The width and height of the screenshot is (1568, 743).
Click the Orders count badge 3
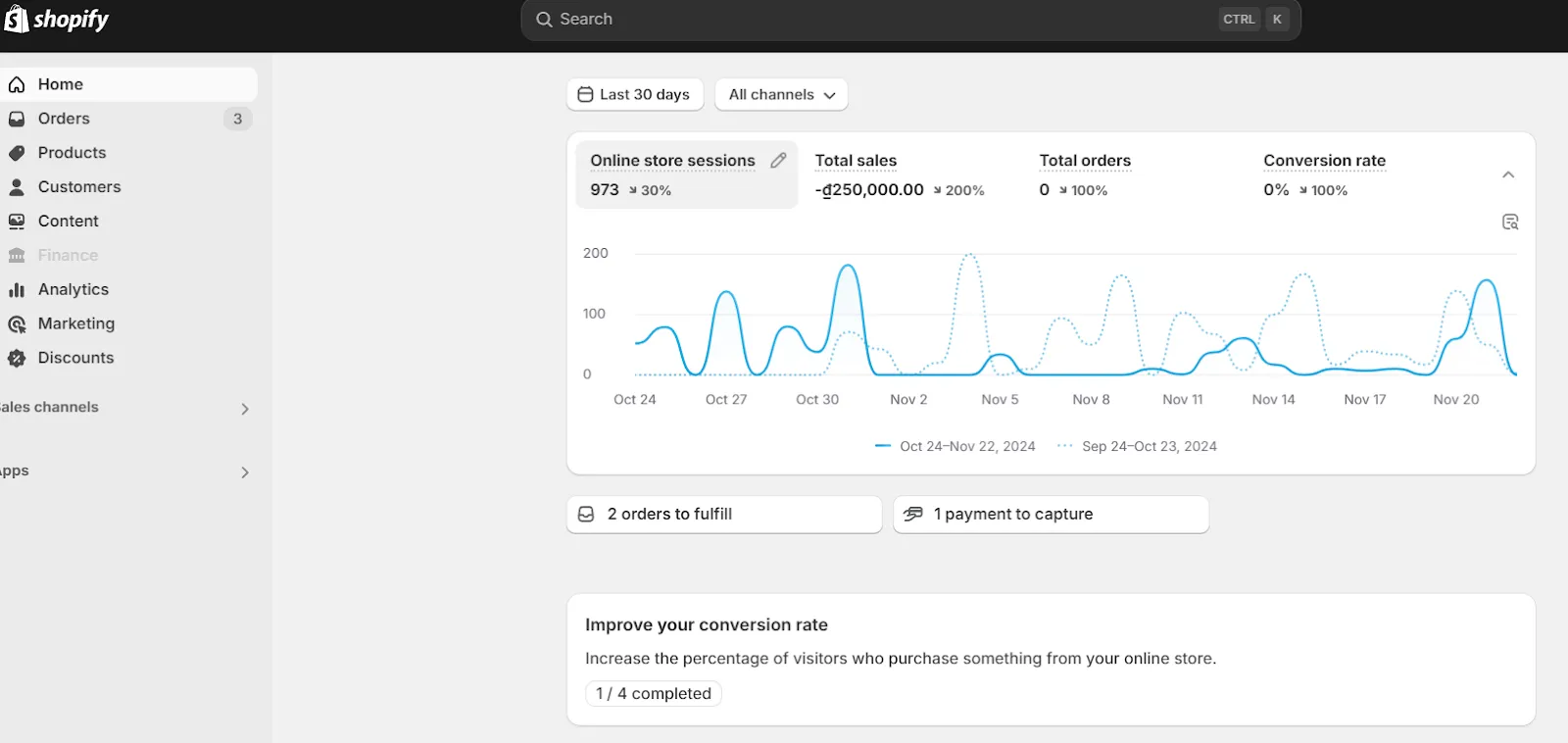[x=237, y=119]
